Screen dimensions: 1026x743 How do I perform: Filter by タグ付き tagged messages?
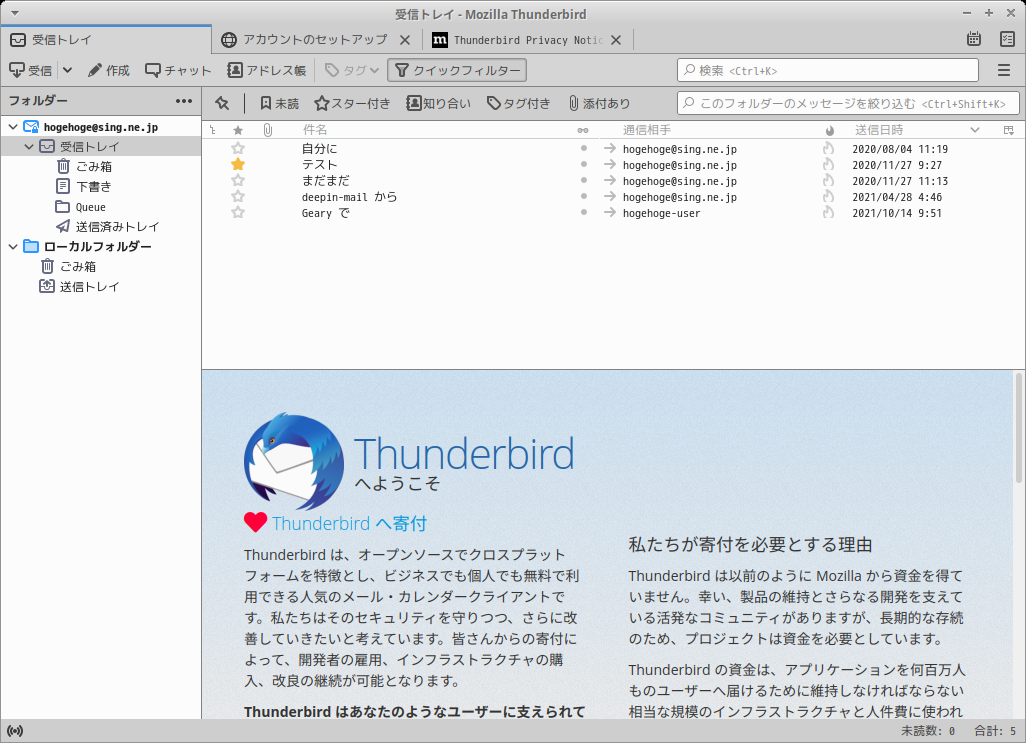coord(519,103)
